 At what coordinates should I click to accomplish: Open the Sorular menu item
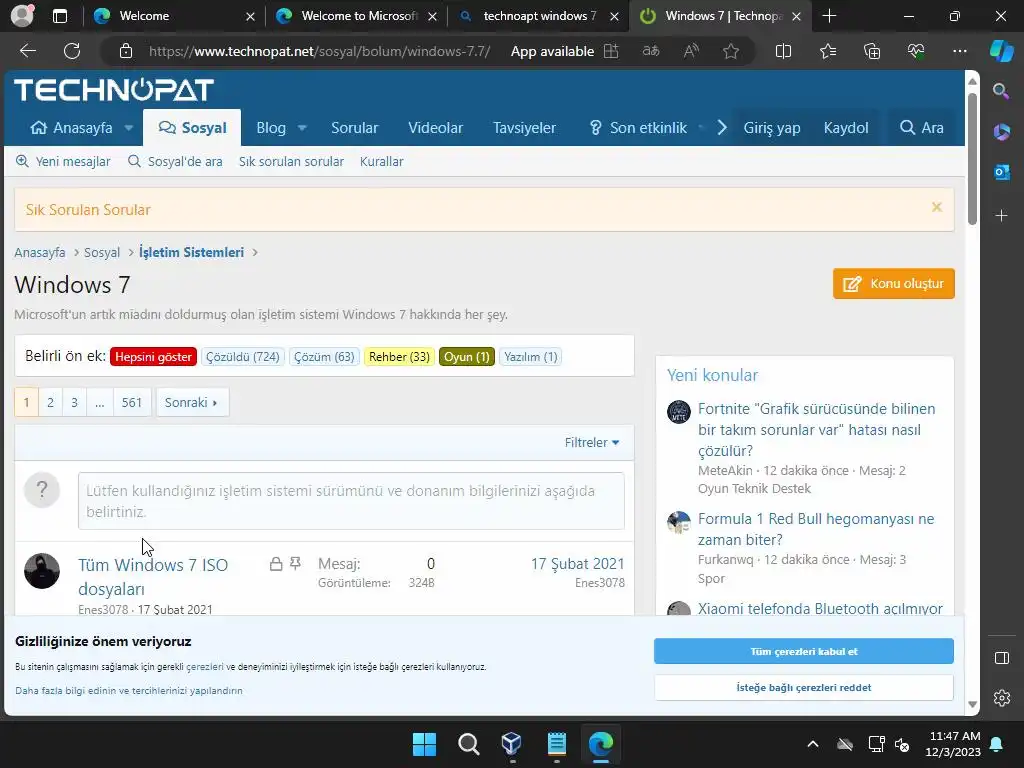click(355, 127)
